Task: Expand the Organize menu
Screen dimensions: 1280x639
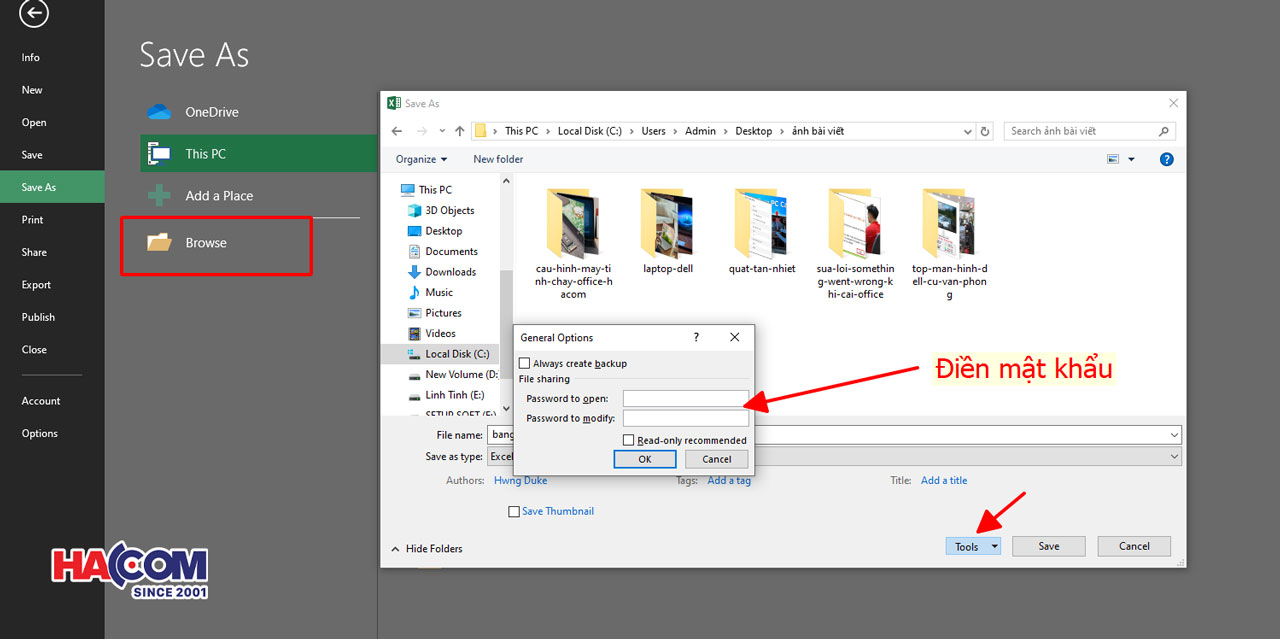Action: 420,158
